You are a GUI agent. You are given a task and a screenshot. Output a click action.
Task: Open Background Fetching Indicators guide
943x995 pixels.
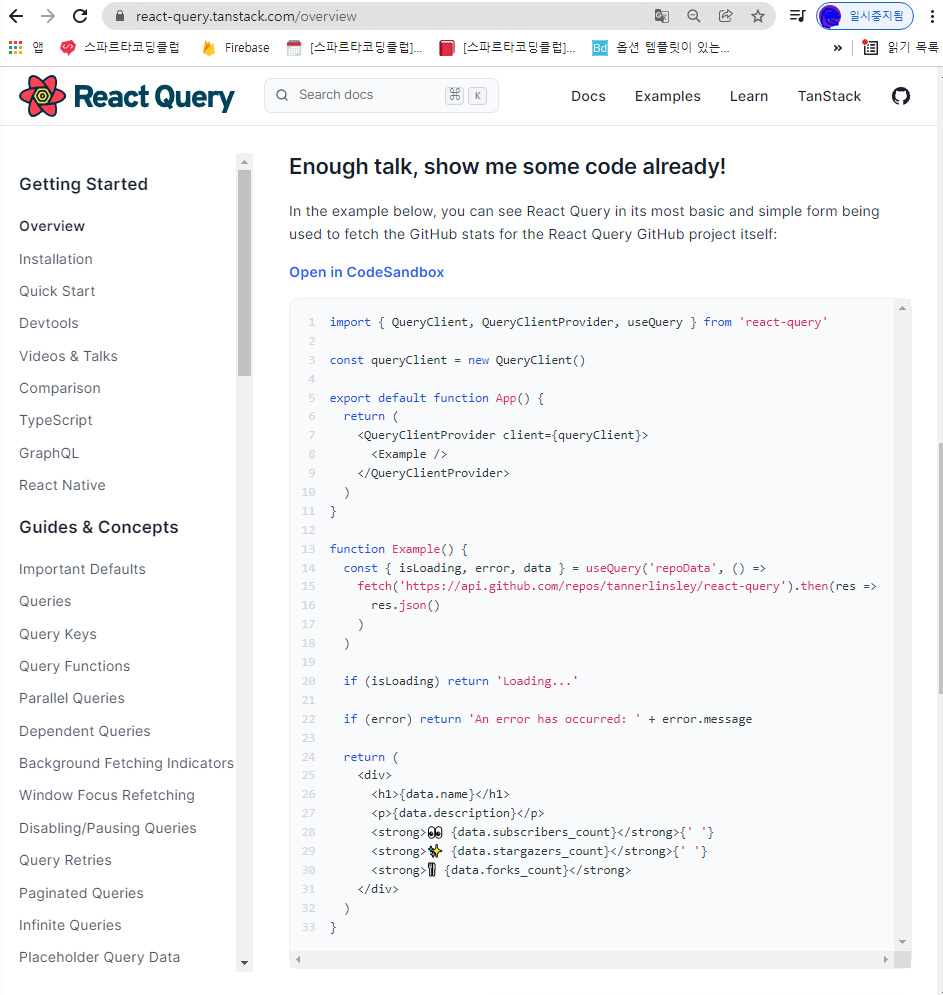tap(126, 763)
